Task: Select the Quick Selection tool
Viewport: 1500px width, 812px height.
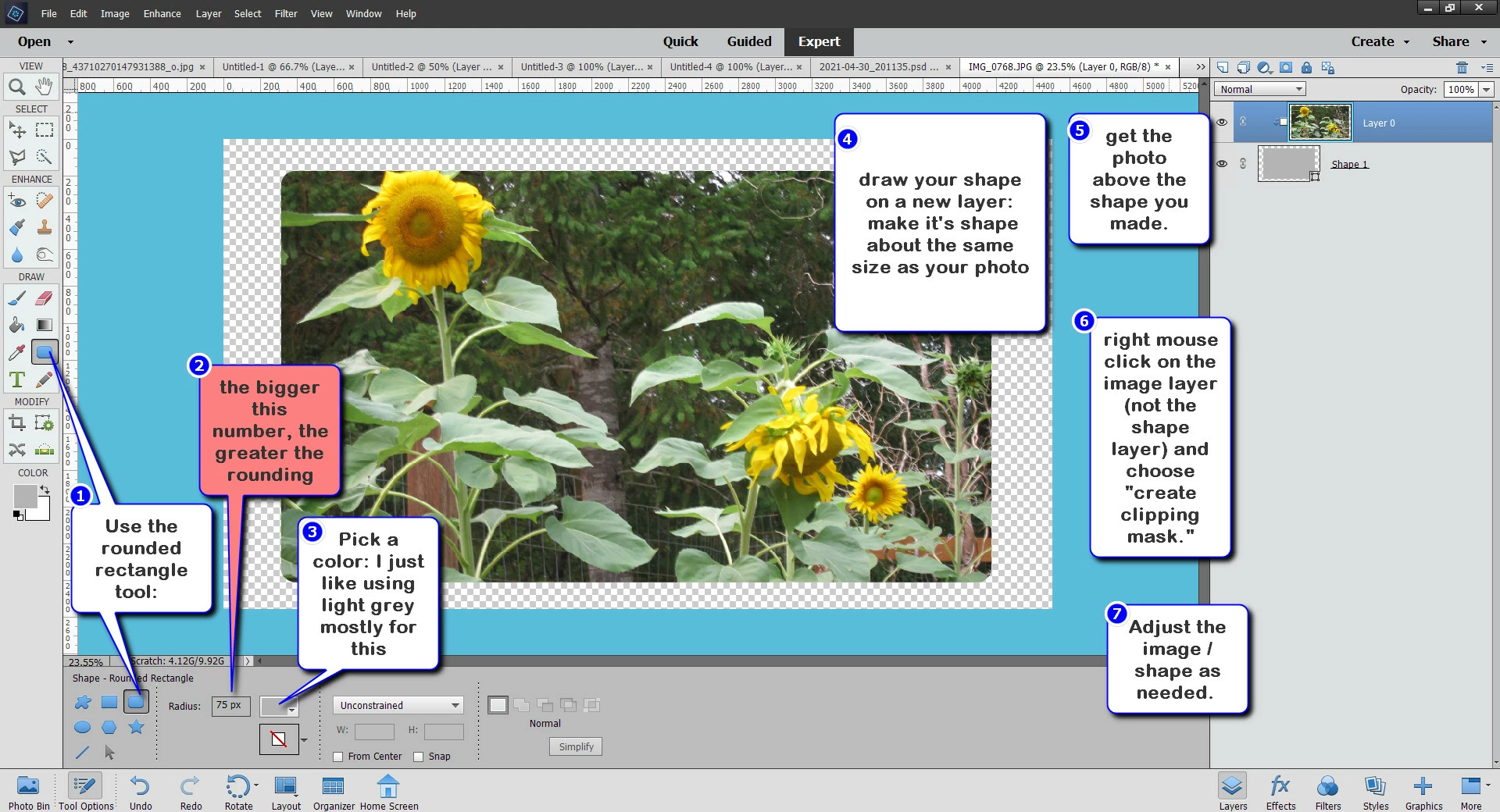Action: coord(45,157)
